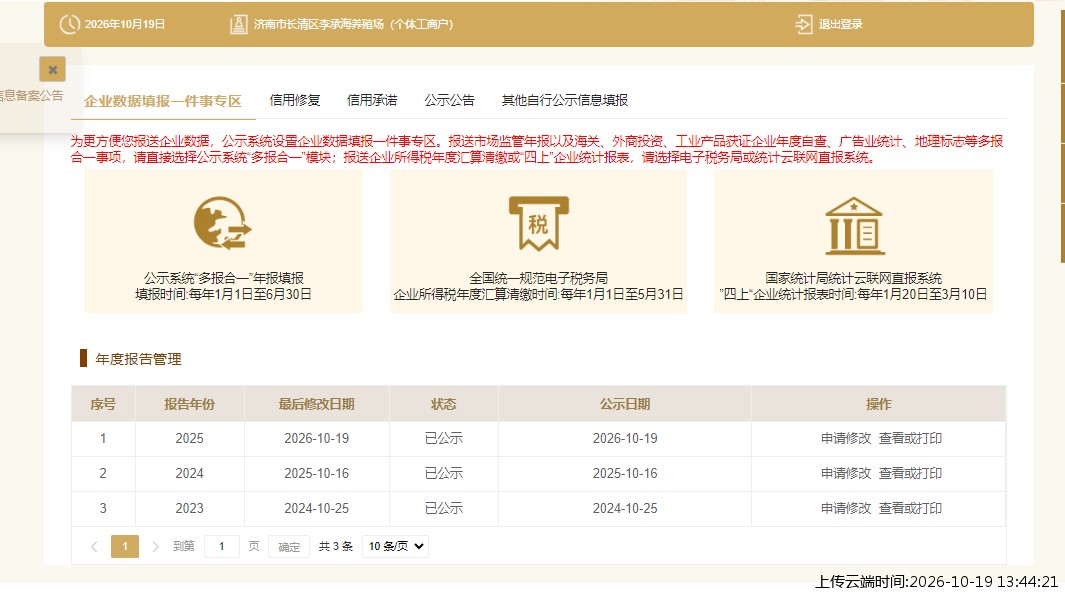Screen dimensions: 1065x595
Task: Switch to the 信用修复 tab
Action: (295, 101)
